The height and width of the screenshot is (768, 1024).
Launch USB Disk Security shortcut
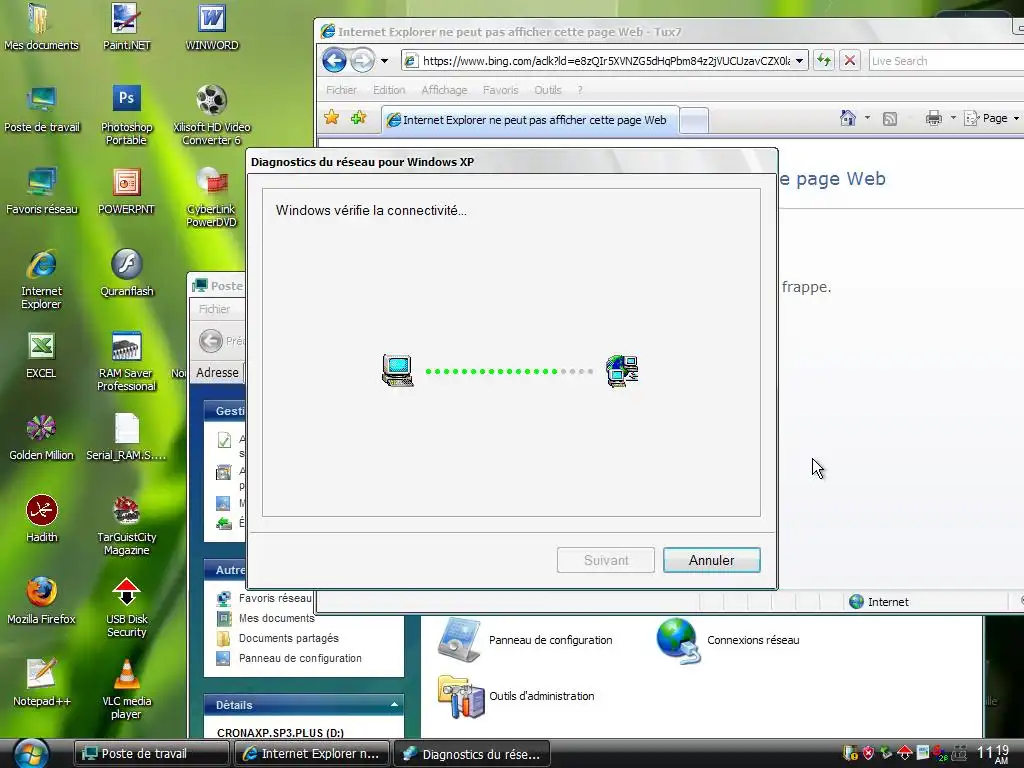tap(126, 607)
